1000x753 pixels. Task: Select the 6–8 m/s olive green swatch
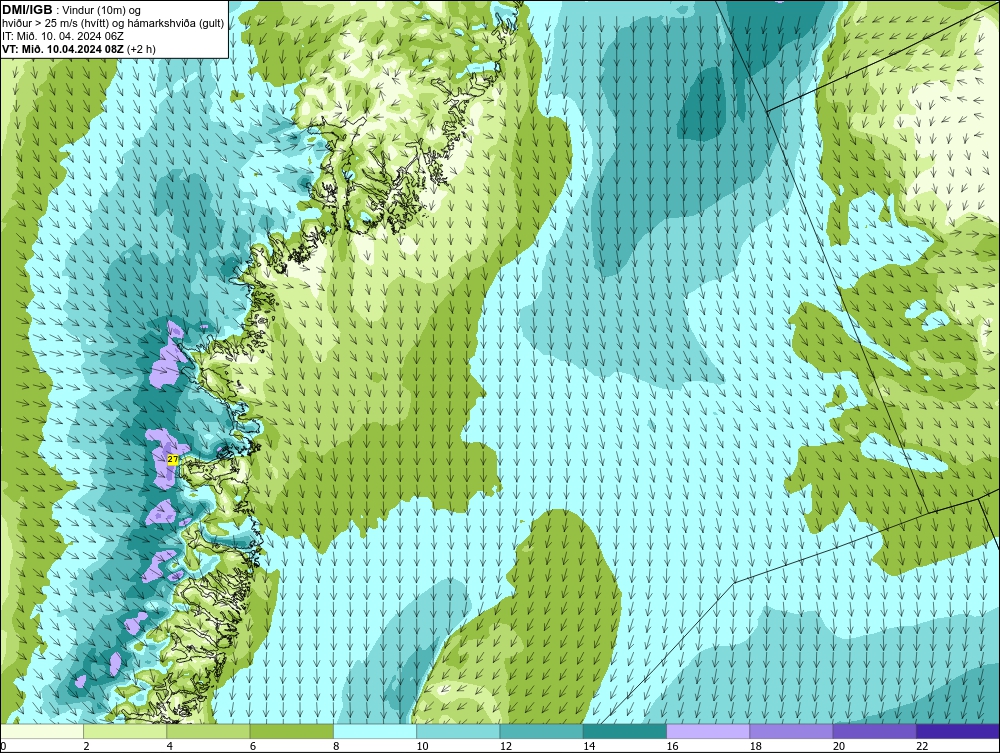pyautogui.click(x=291, y=731)
